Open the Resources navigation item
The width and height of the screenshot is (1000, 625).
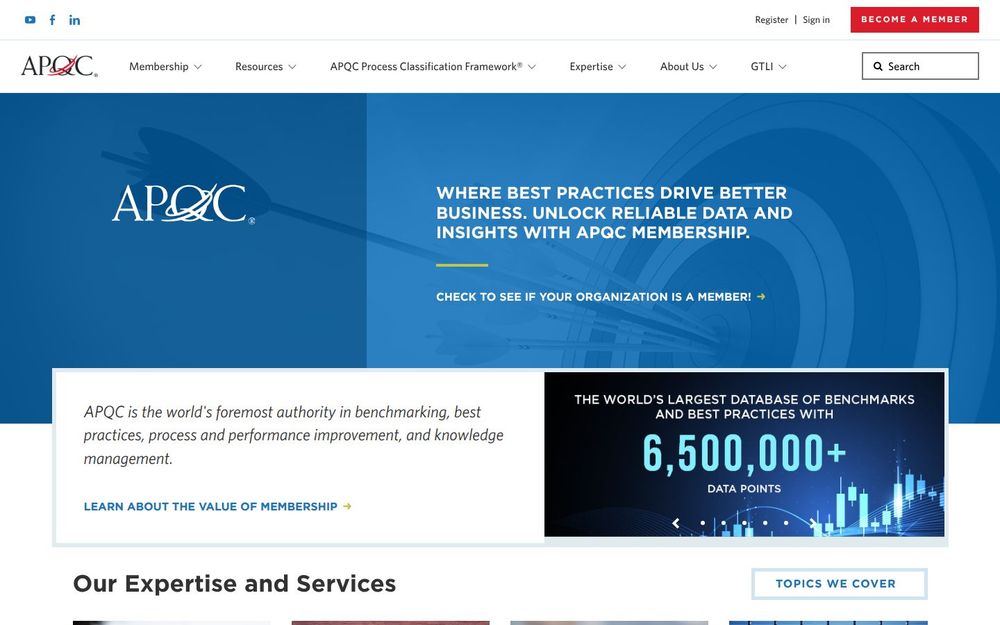coord(259,66)
